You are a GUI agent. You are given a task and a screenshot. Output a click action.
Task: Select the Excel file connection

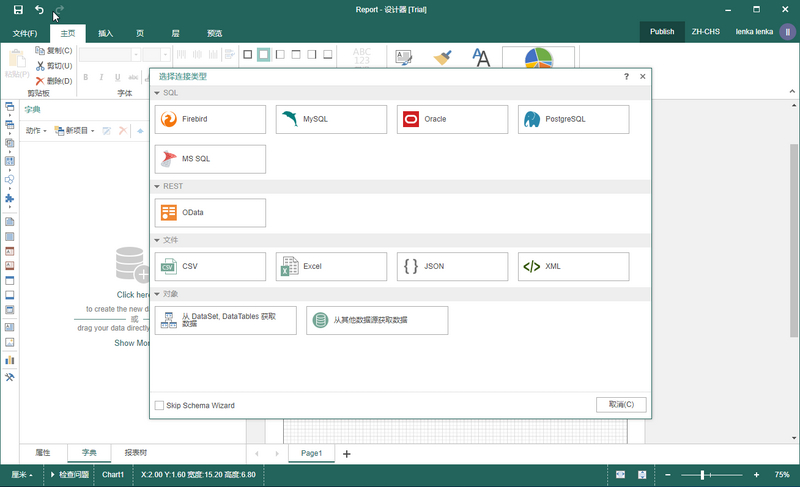(331, 267)
